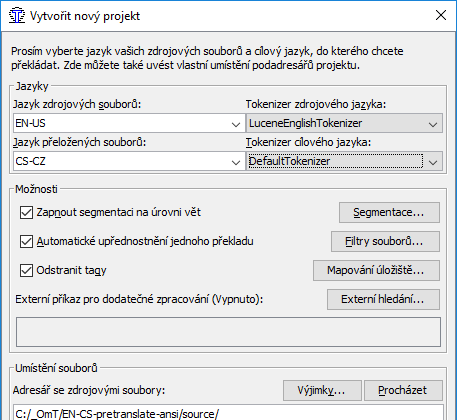Click the source directory path field
Viewport: 457px width, 420px height.
(228, 413)
